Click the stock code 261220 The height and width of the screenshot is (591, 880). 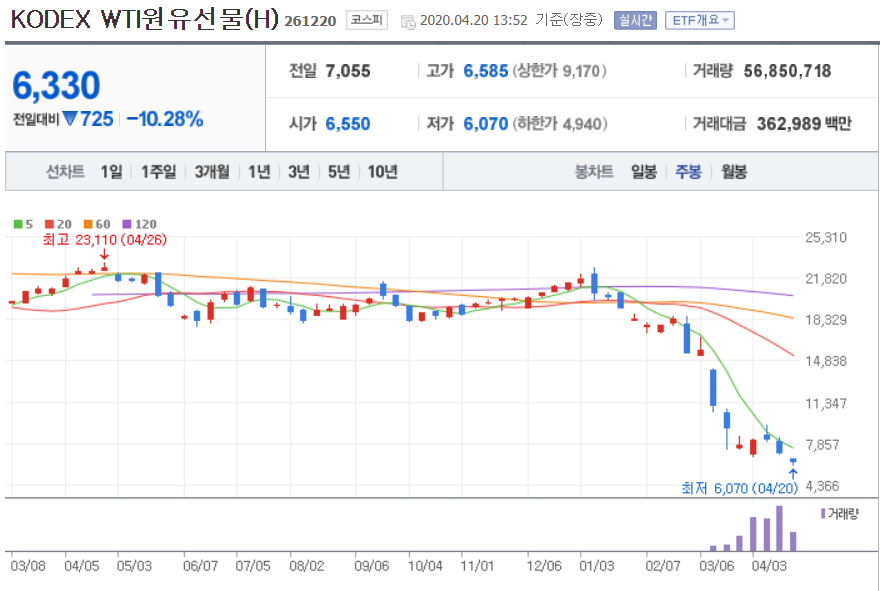tap(310, 21)
